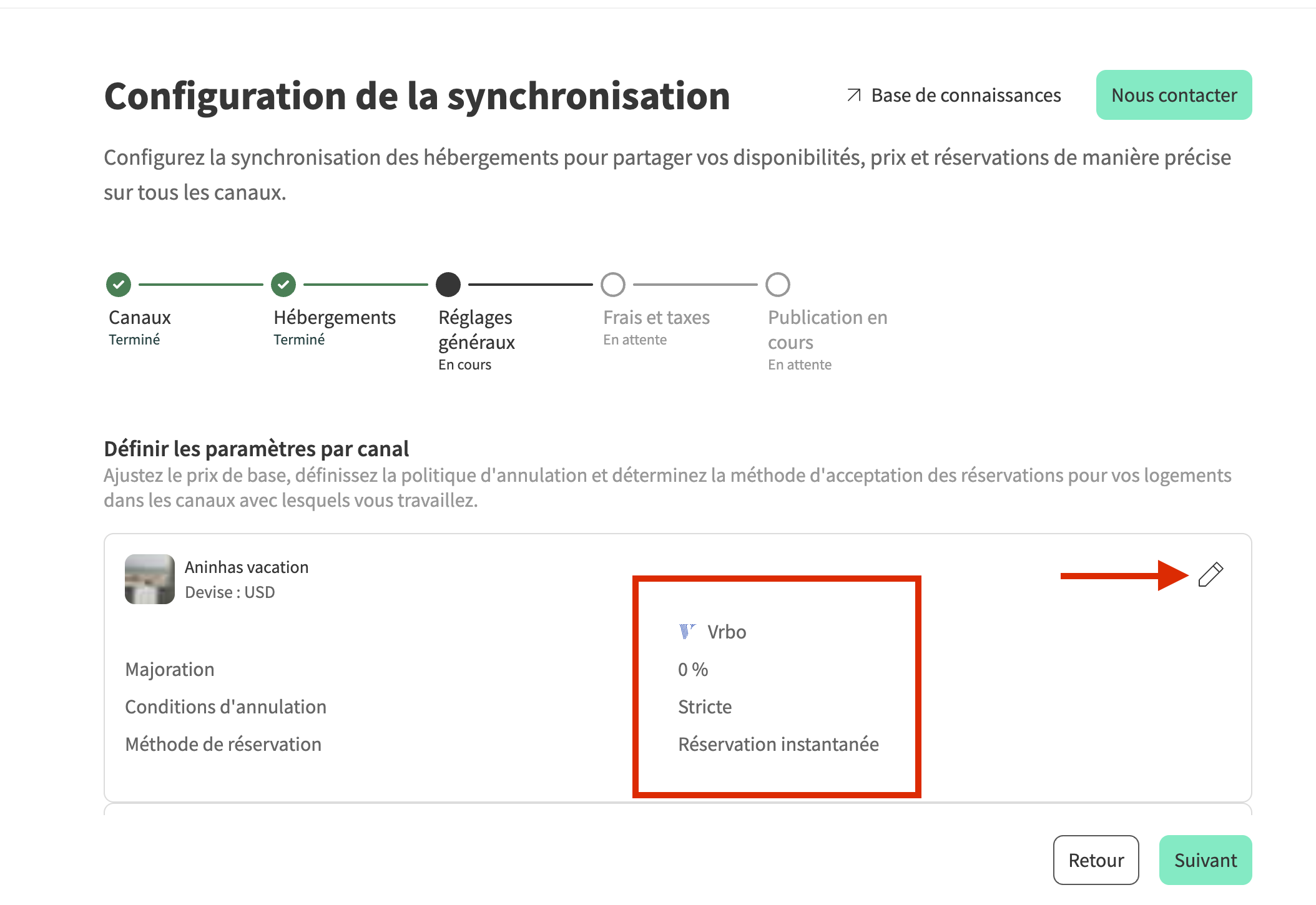Click the Vrbo logo icon

point(687,632)
